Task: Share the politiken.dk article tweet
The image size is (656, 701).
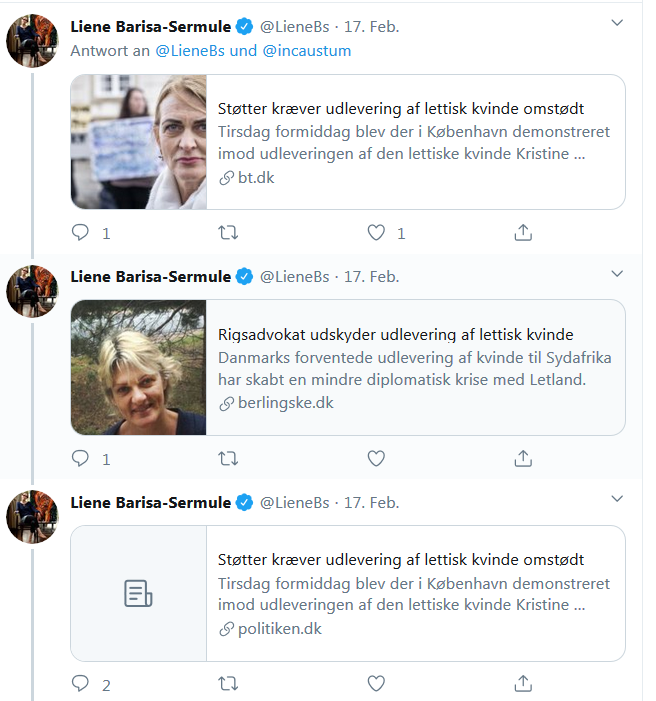Action: click(x=523, y=683)
